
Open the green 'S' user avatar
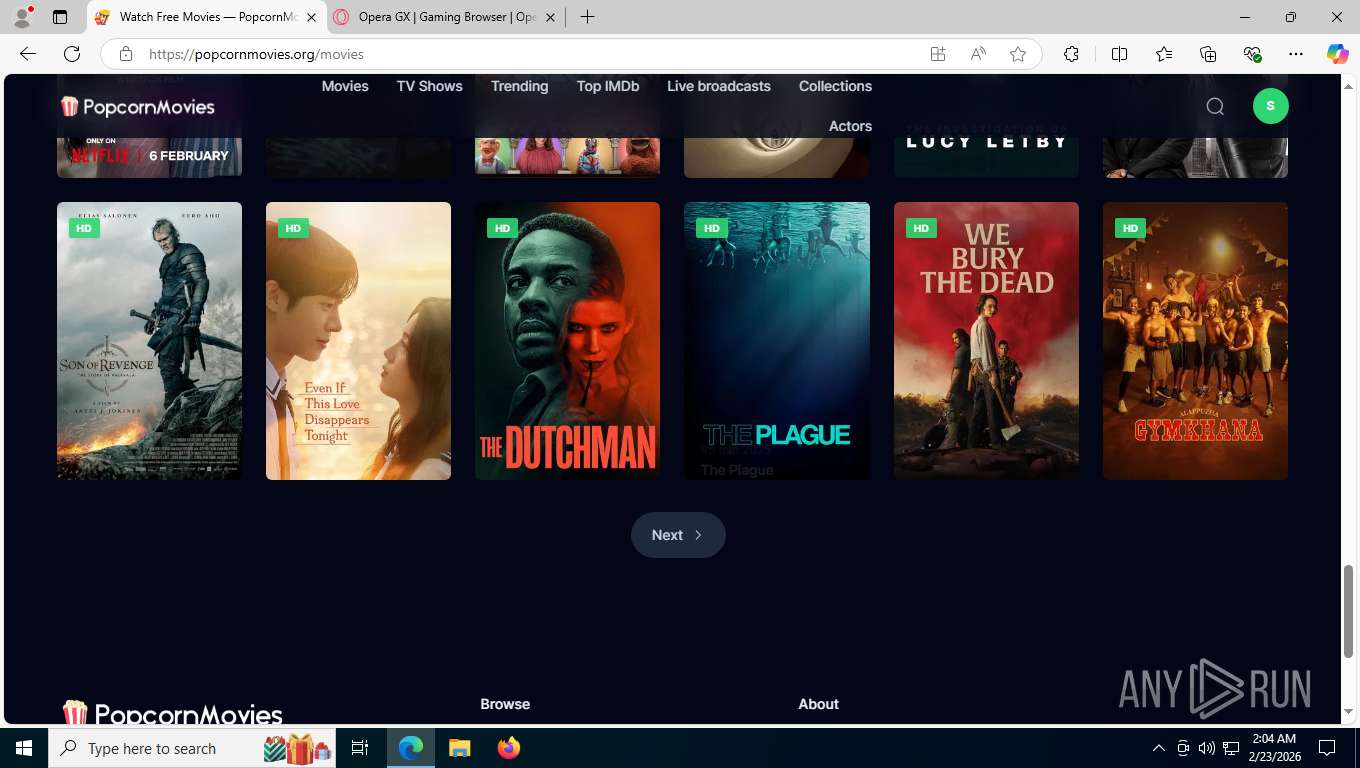pyautogui.click(x=1270, y=106)
